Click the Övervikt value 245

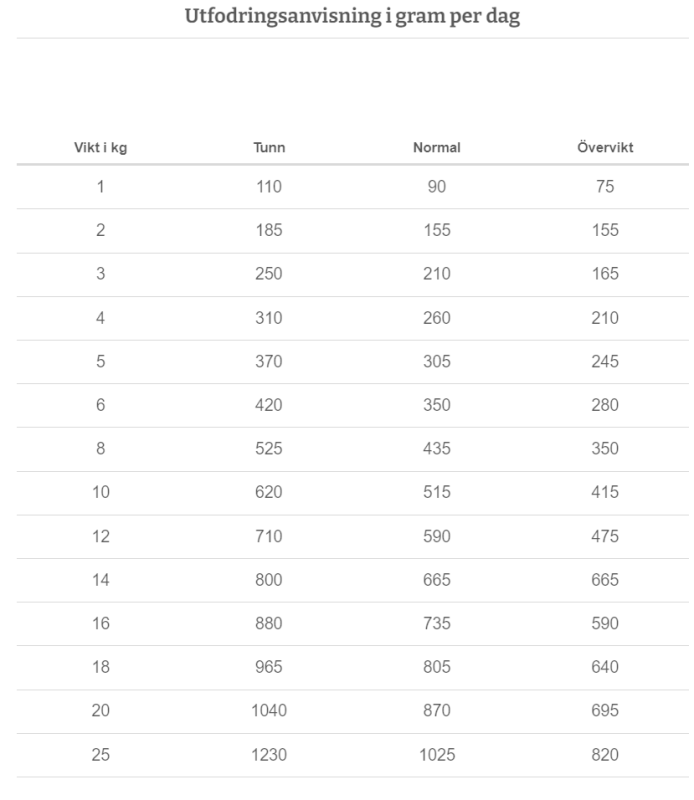(605, 362)
